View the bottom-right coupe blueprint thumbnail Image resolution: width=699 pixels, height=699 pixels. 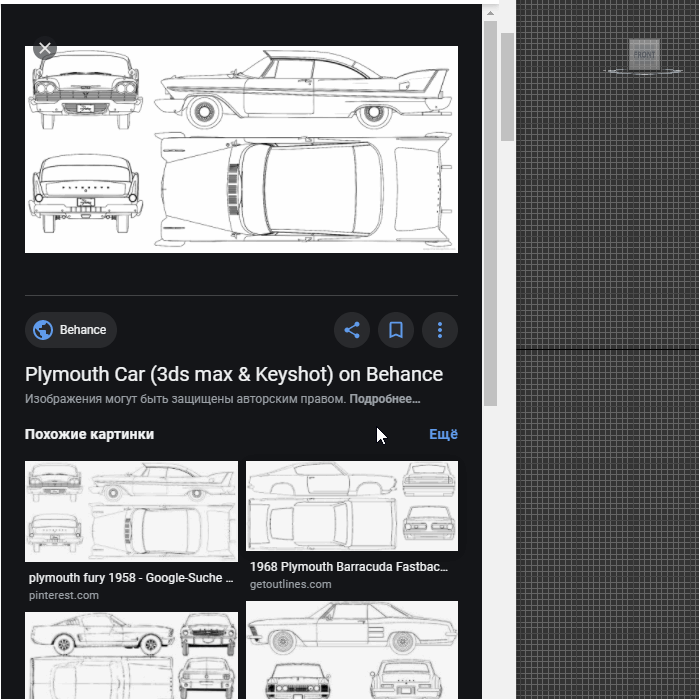[352, 649]
